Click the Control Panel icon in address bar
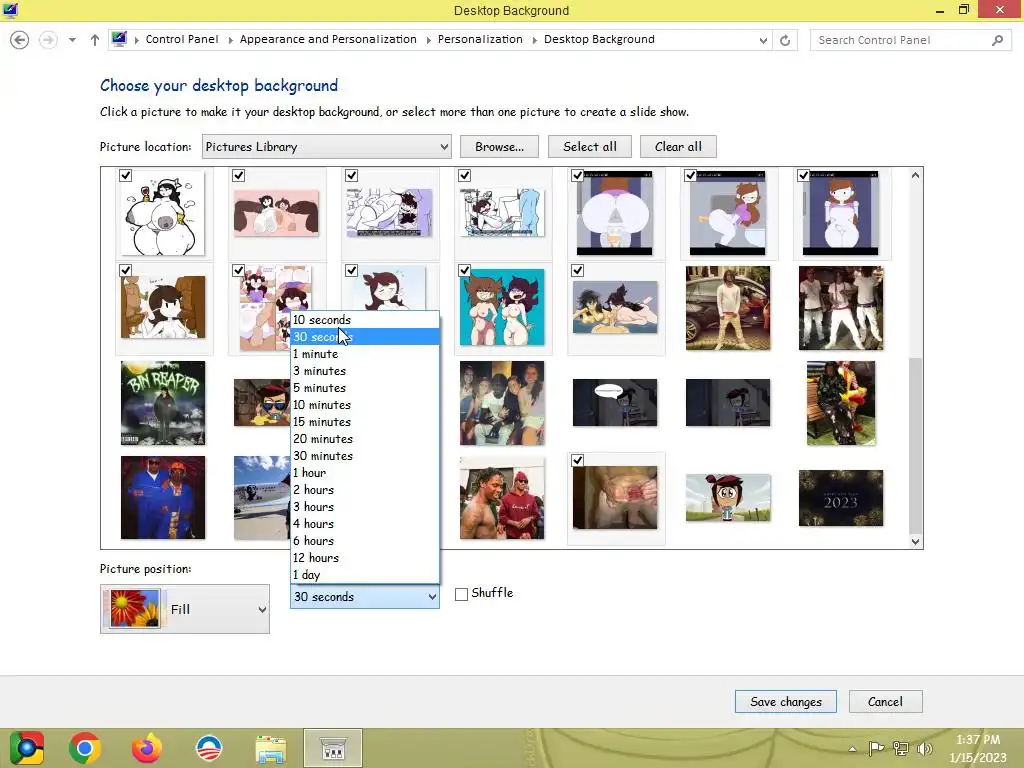Screen dimensions: 1024x768 point(119,39)
